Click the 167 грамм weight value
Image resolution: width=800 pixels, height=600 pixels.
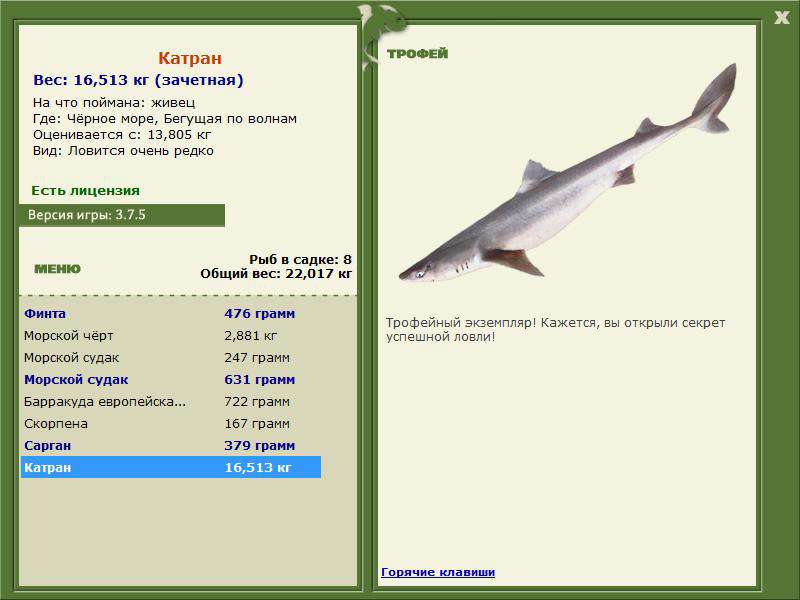257,423
